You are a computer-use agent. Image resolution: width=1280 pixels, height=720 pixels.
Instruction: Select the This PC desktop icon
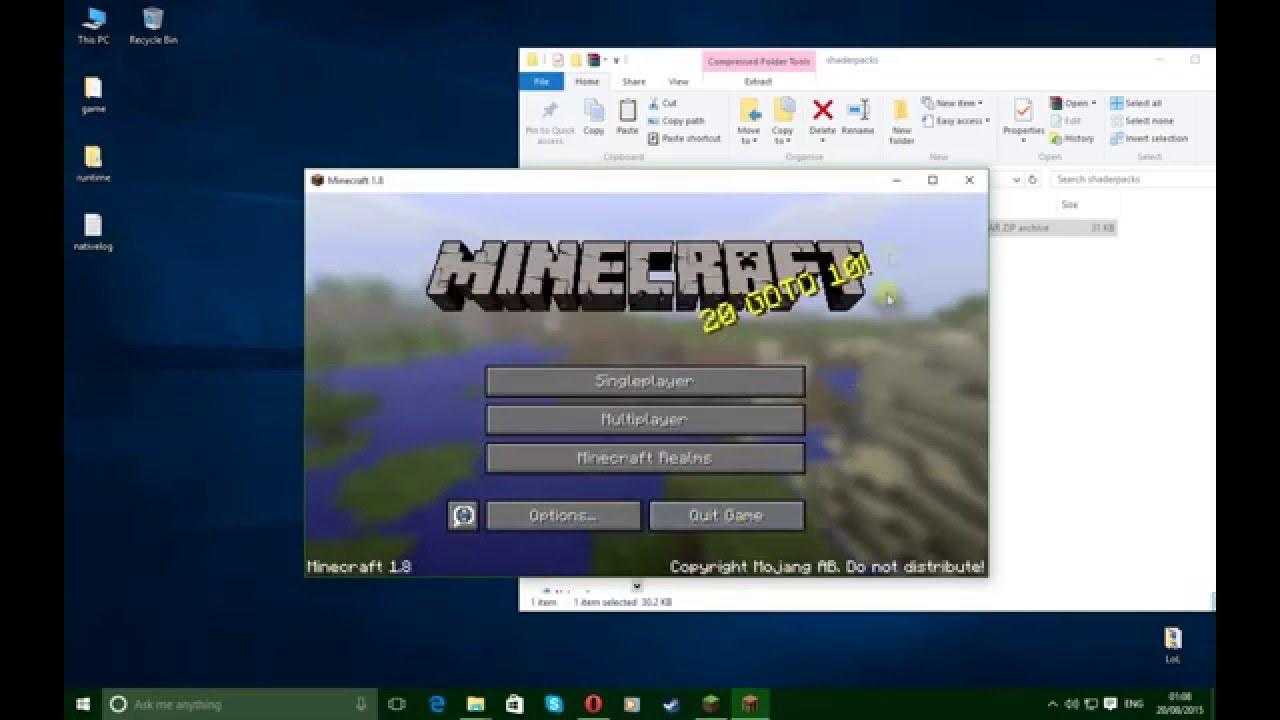[93, 26]
